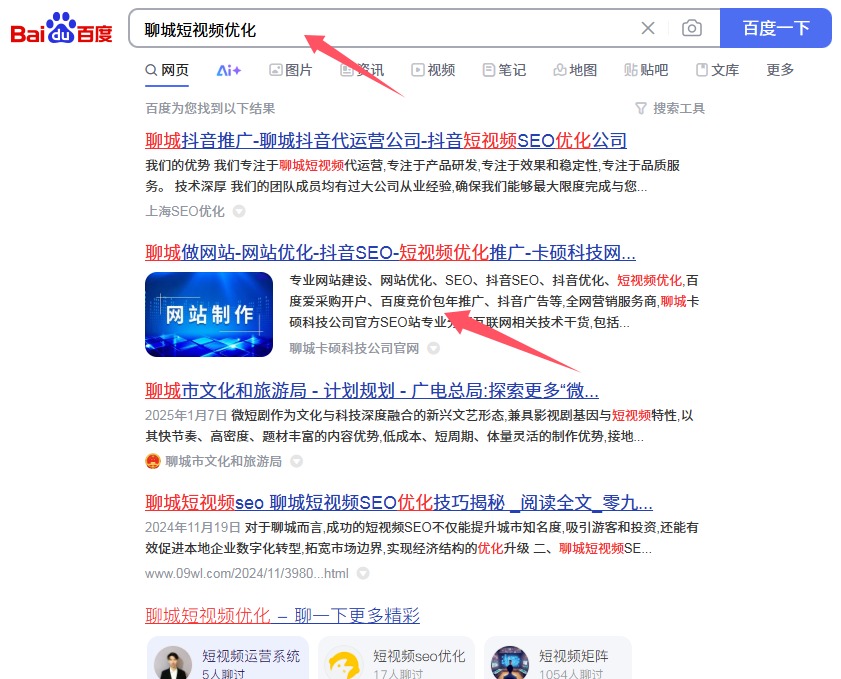841x679 pixels.
Task: Open 搜索工具 filter
Action: pyautogui.click(x=670, y=109)
